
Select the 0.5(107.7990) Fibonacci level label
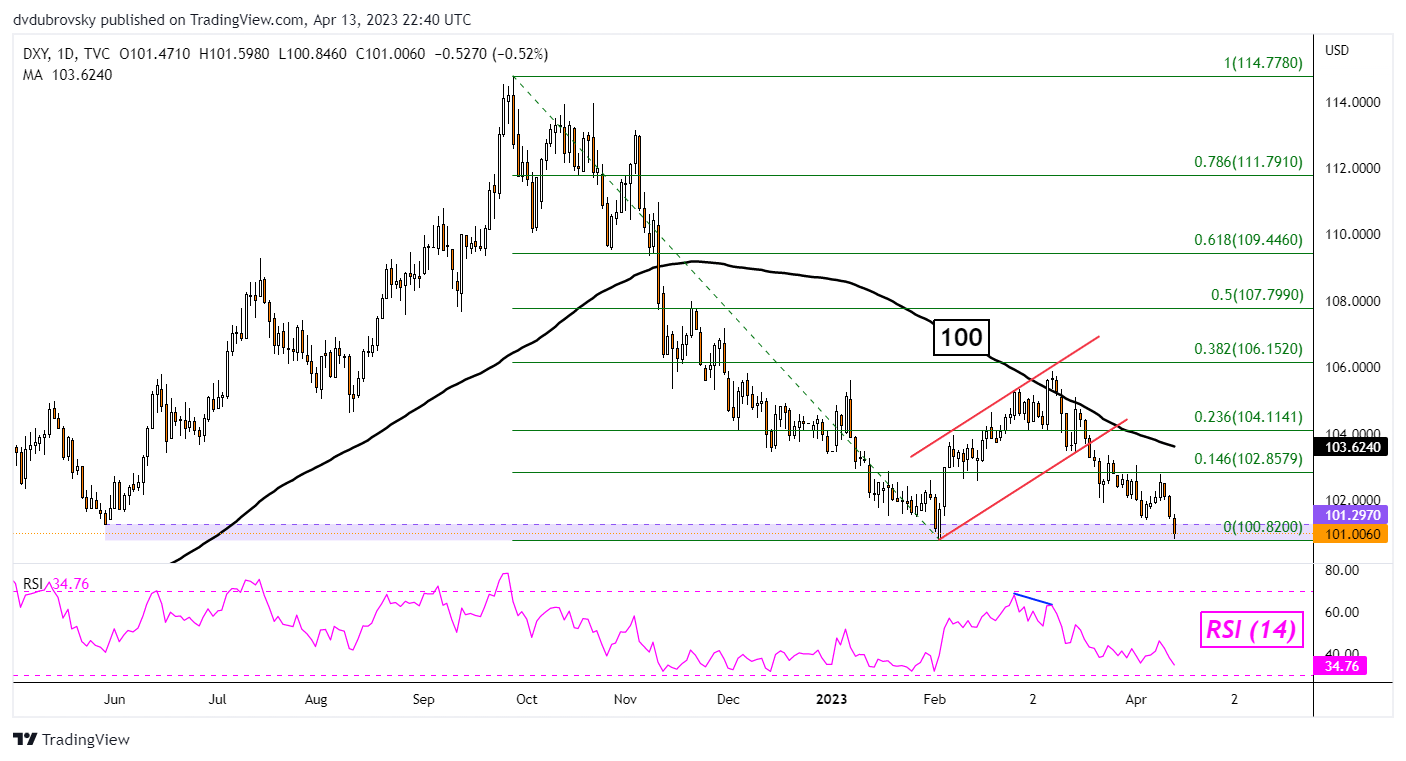click(x=1257, y=295)
